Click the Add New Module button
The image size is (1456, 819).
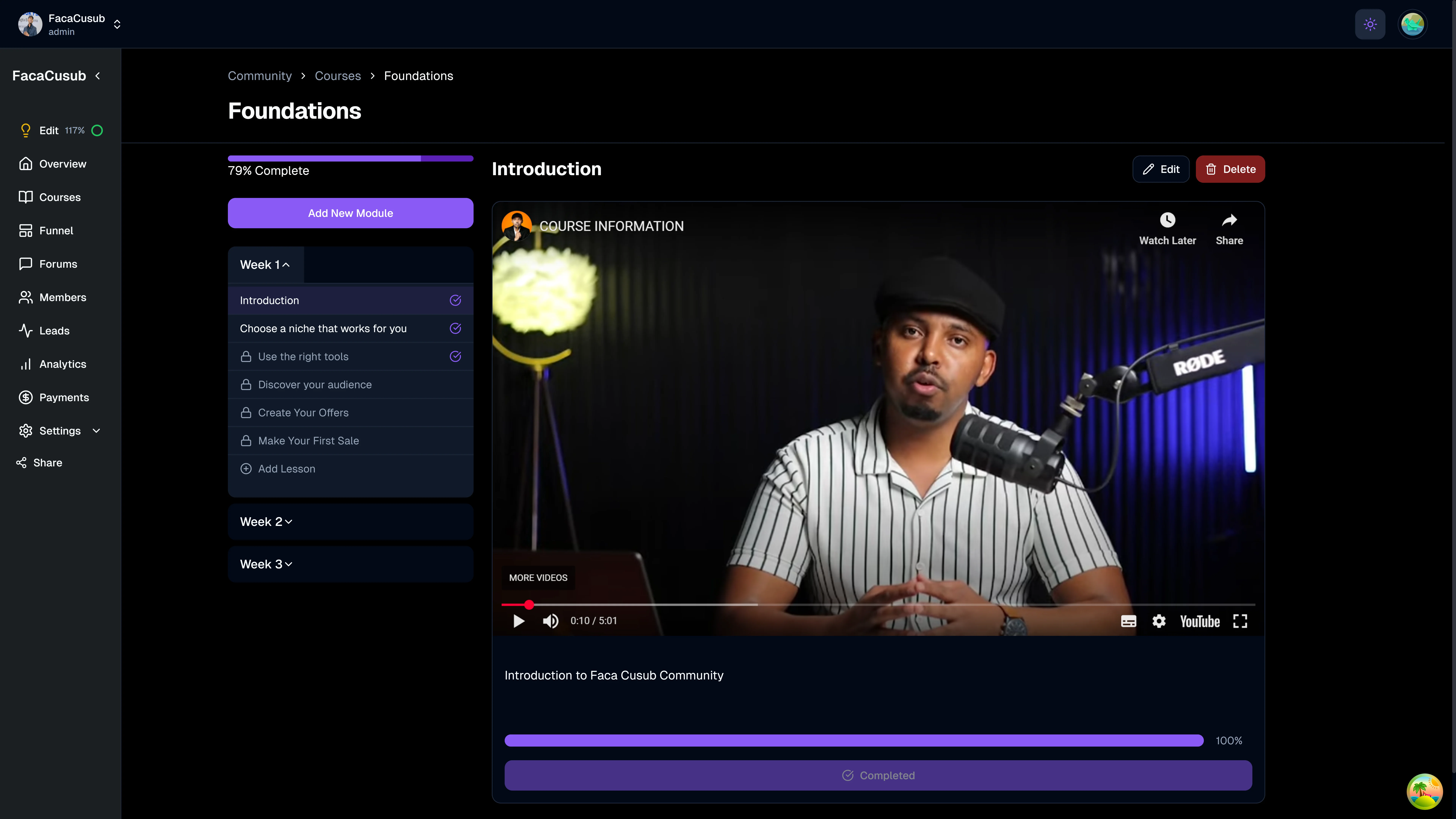(350, 213)
